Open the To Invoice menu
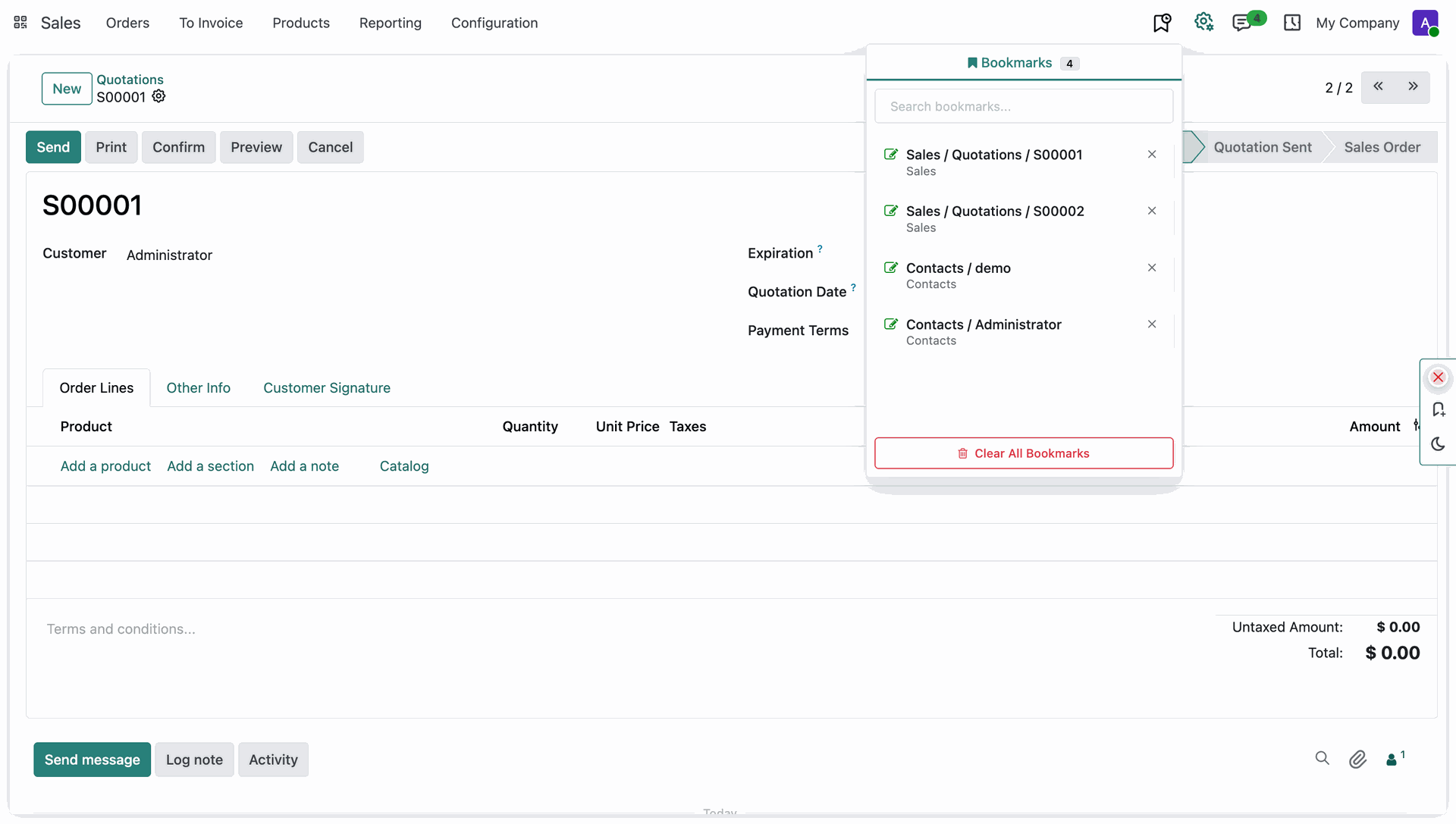The image size is (1456, 824). coord(211,23)
